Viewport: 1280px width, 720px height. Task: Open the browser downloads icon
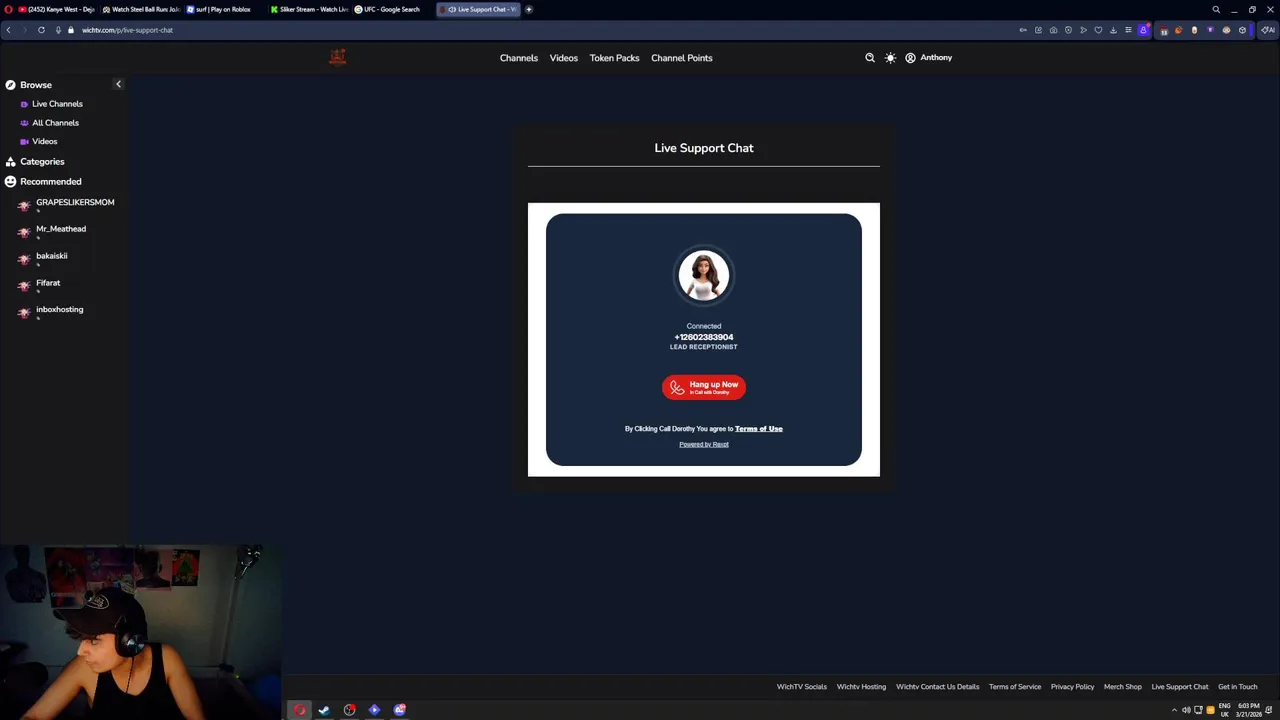click(1113, 30)
